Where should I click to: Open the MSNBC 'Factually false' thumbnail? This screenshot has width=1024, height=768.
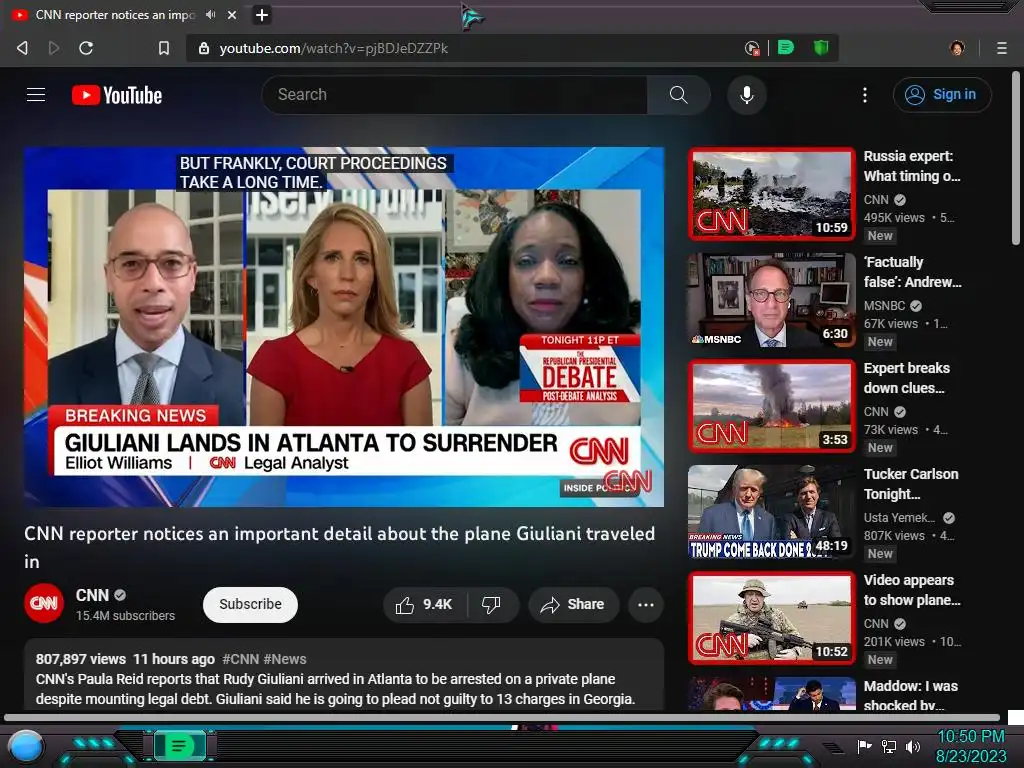tap(772, 300)
